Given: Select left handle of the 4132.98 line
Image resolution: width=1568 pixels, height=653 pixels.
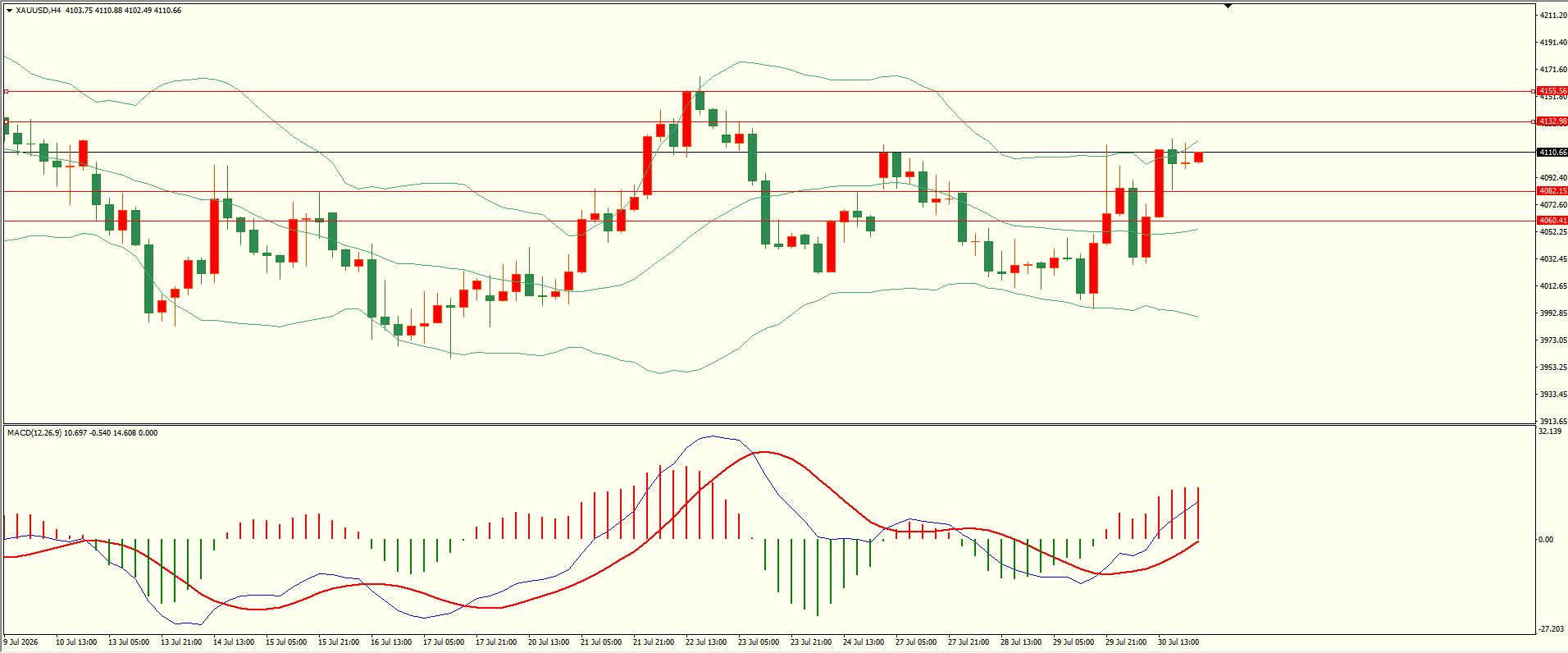Looking at the screenshot, I should coord(6,122).
